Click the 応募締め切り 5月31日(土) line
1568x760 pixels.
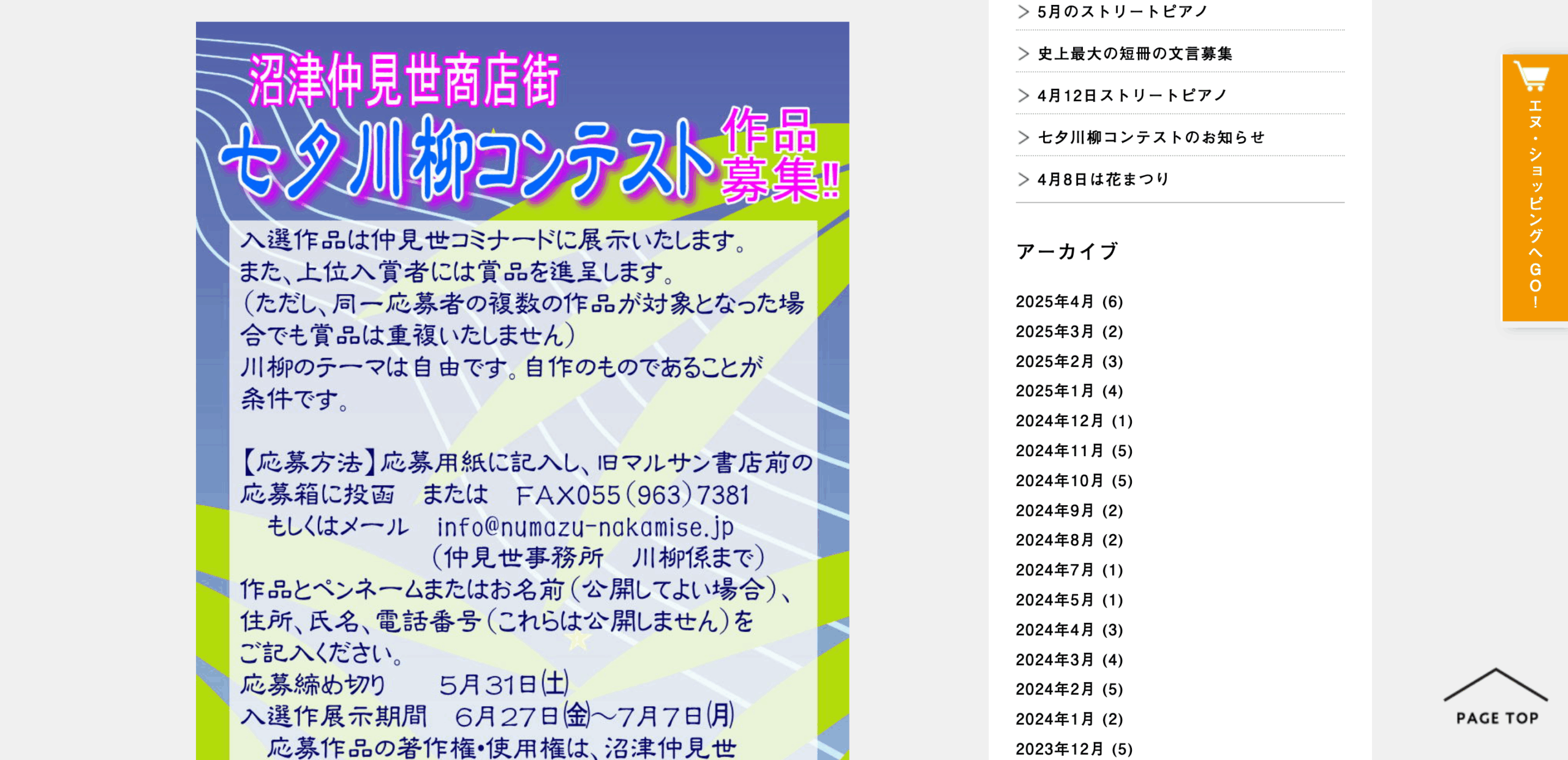click(404, 685)
